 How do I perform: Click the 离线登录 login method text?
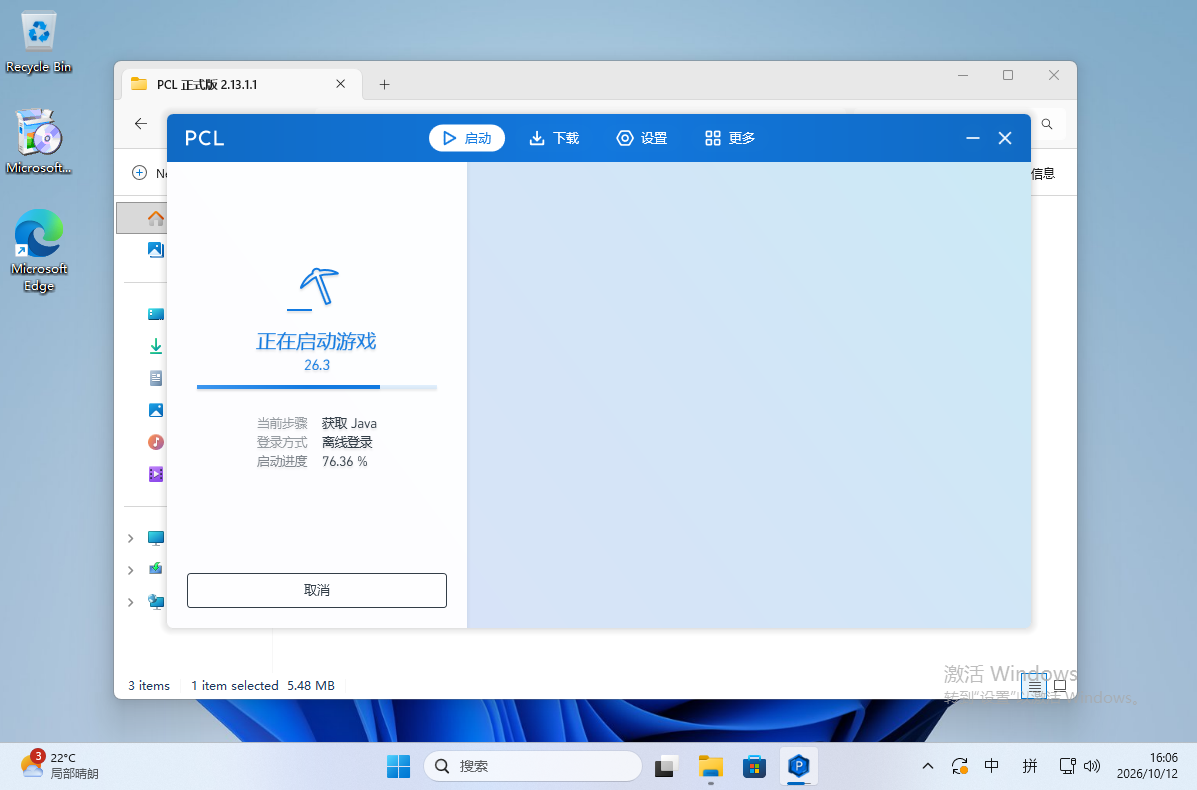(347, 442)
